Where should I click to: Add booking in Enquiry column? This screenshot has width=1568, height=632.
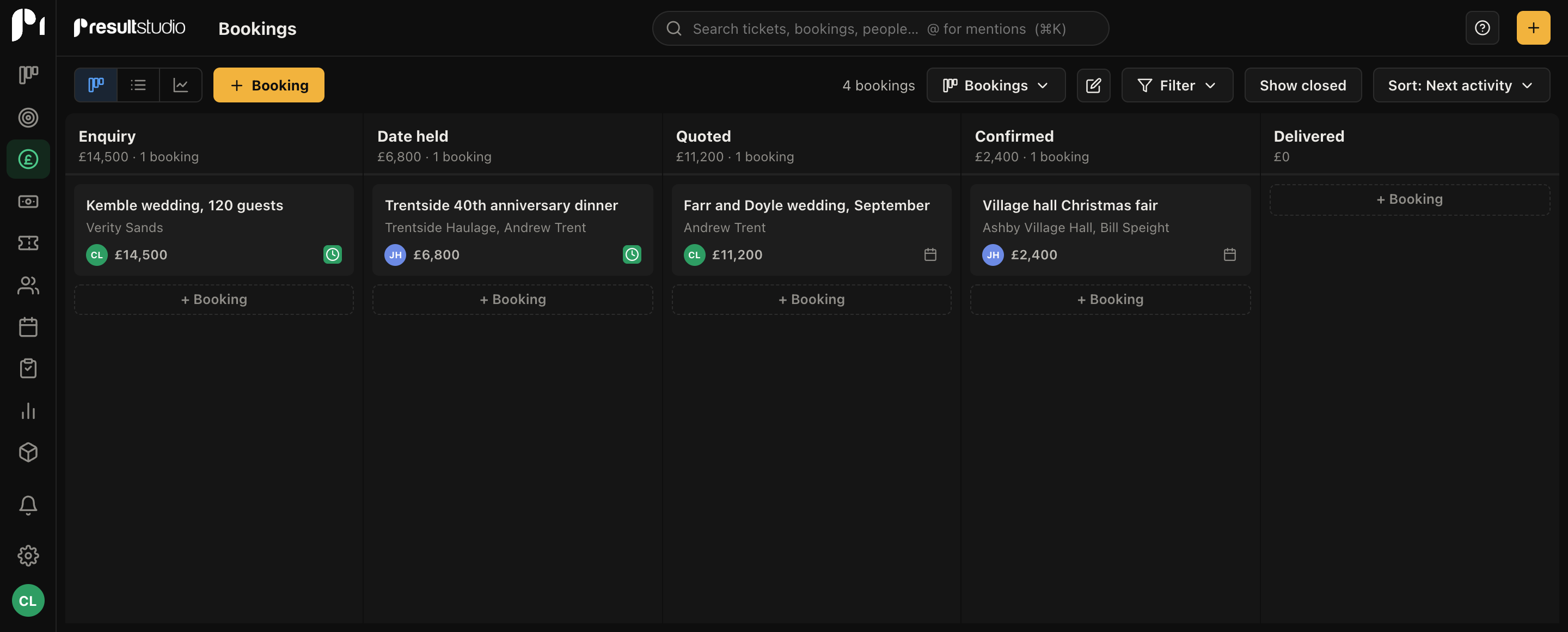pyautogui.click(x=213, y=300)
